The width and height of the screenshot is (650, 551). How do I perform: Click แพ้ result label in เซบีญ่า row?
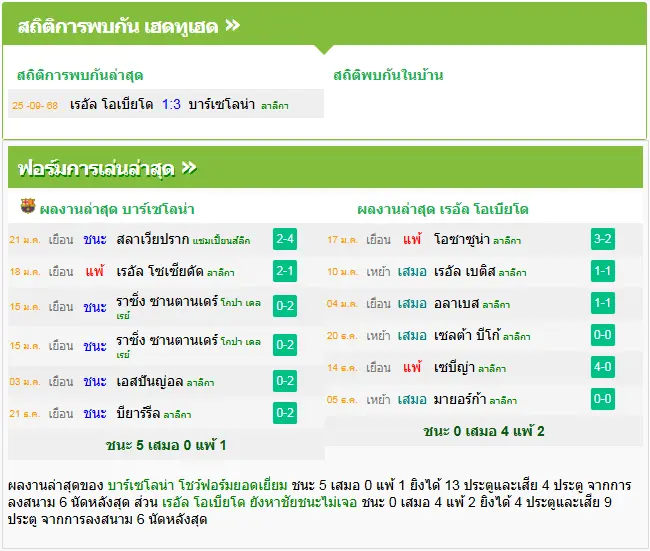coord(412,367)
